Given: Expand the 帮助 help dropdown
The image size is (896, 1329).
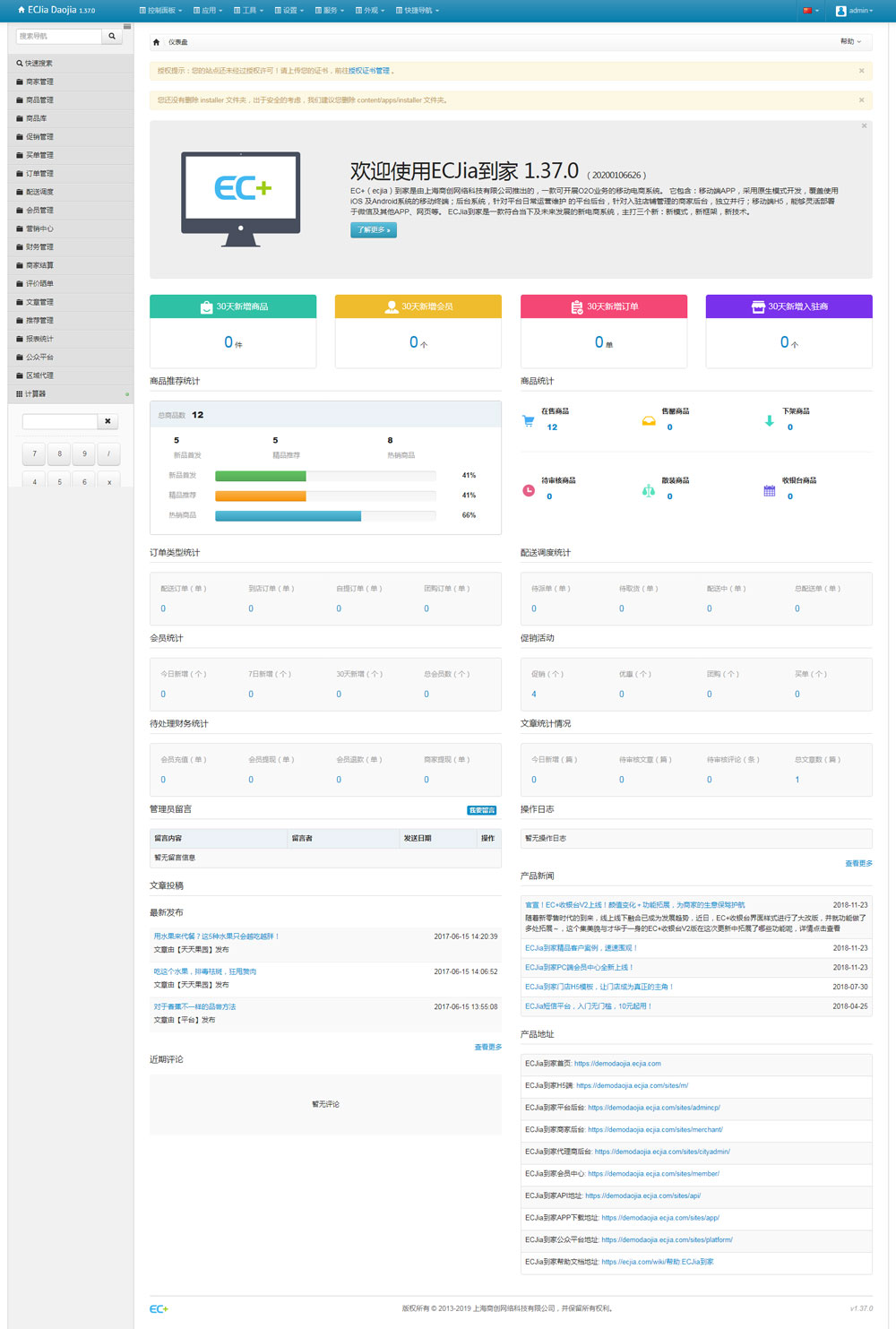Looking at the screenshot, I should [850, 42].
